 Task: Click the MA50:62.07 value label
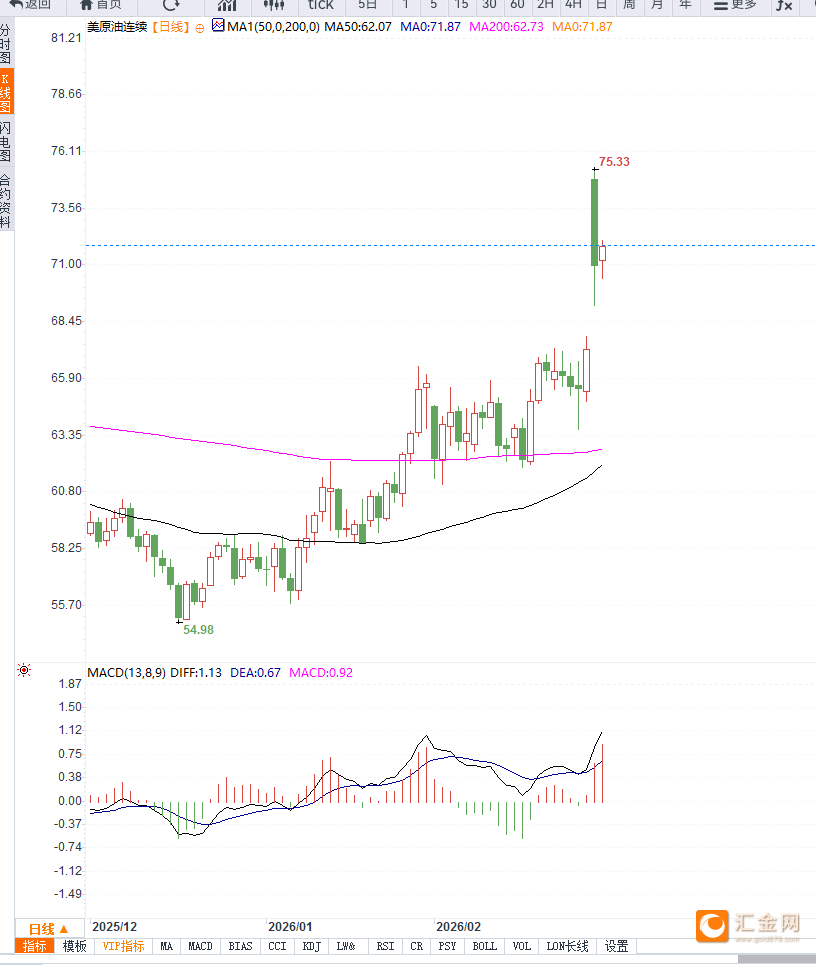tap(358, 27)
